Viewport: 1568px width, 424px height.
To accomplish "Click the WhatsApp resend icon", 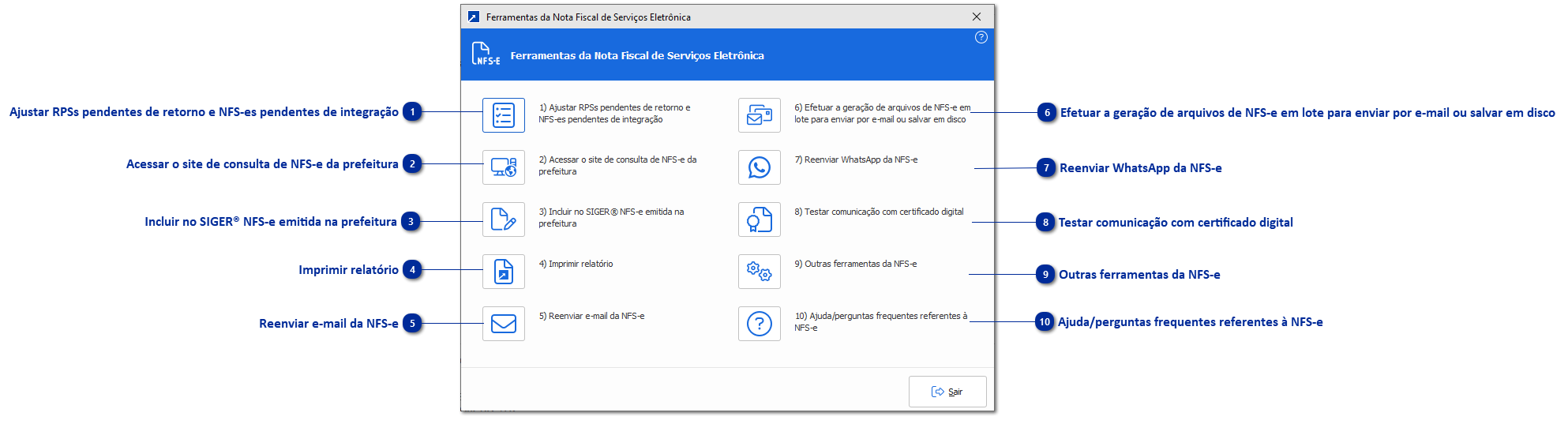I will click(x=759, y=167).
